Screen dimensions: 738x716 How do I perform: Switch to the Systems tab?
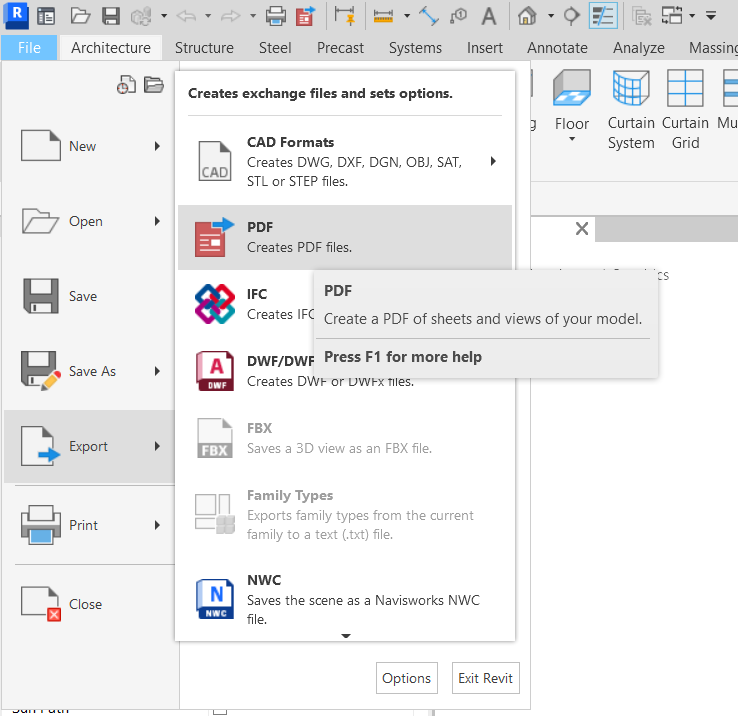point(415,48)
